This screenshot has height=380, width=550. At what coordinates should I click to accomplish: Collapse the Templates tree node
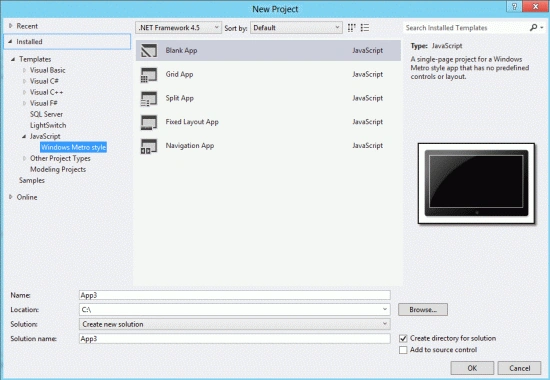pos(13,59)
